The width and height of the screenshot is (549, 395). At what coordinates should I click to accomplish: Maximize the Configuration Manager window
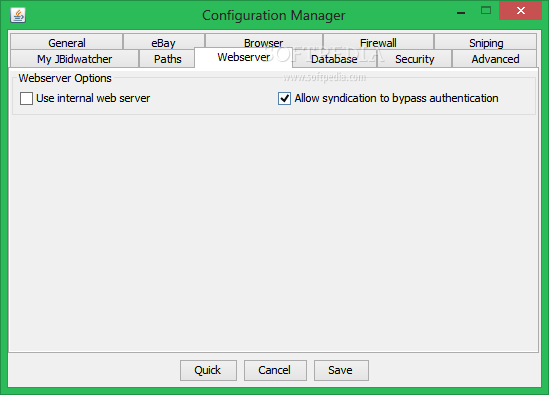486,11
